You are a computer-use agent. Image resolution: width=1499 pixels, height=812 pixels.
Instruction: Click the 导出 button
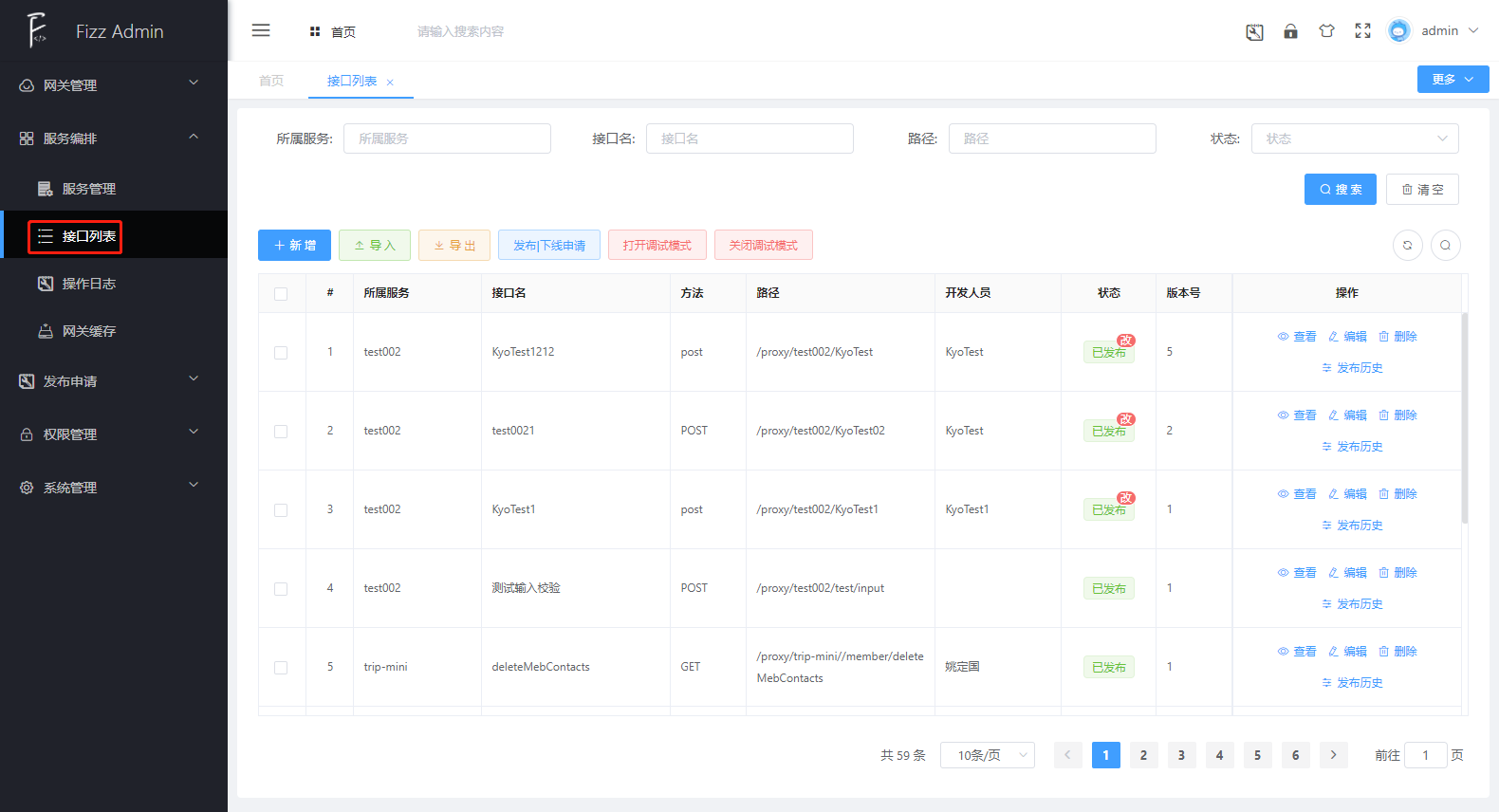(454, 246)
